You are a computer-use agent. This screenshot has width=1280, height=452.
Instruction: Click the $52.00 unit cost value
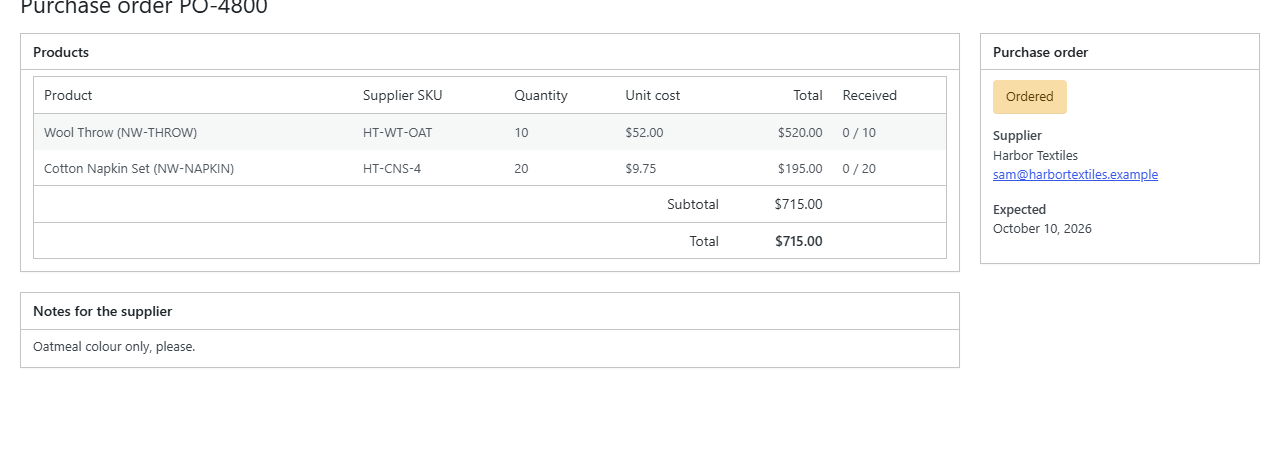(644, 132)
